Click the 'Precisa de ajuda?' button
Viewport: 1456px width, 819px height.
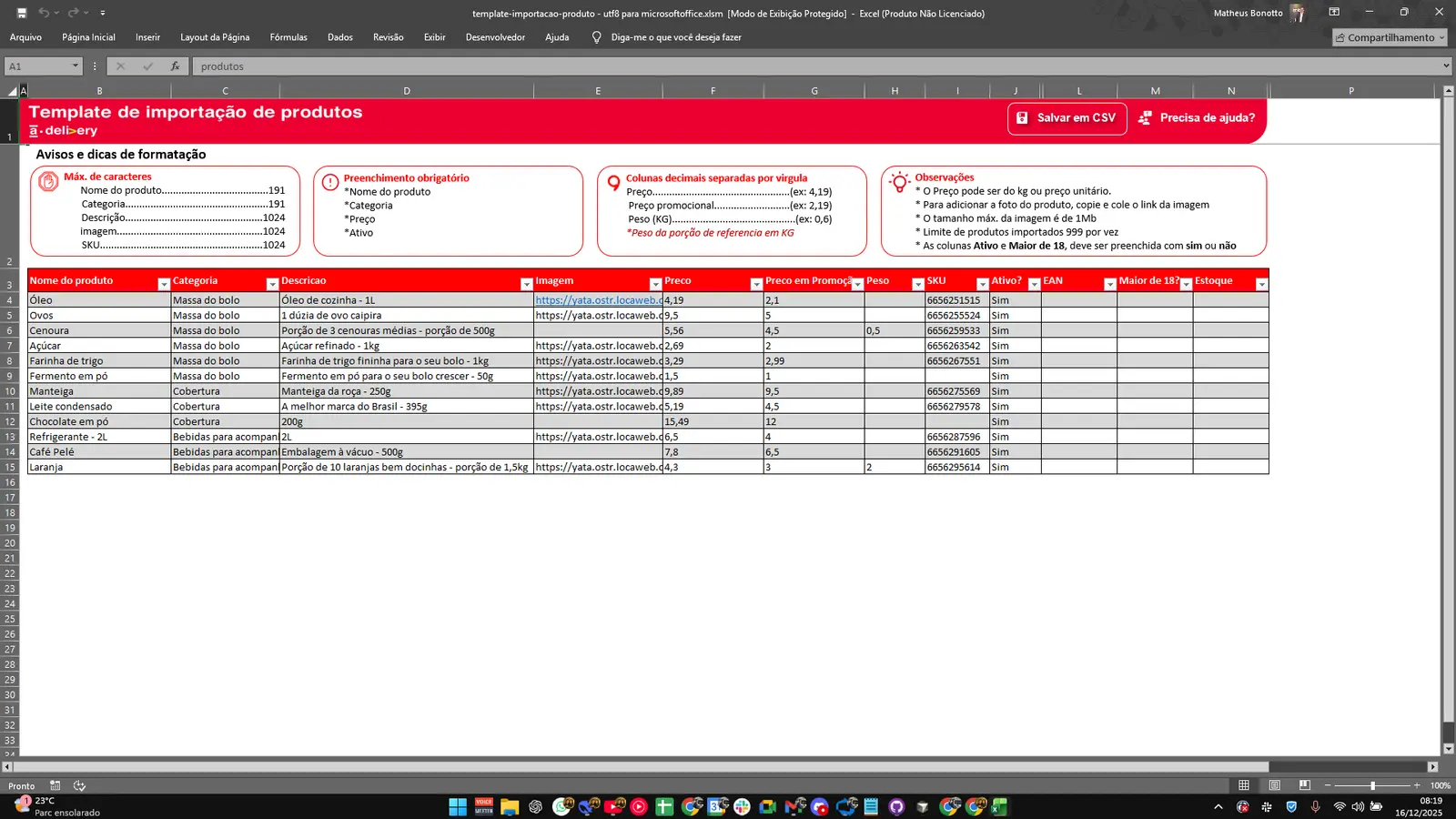coord(1197,118)
